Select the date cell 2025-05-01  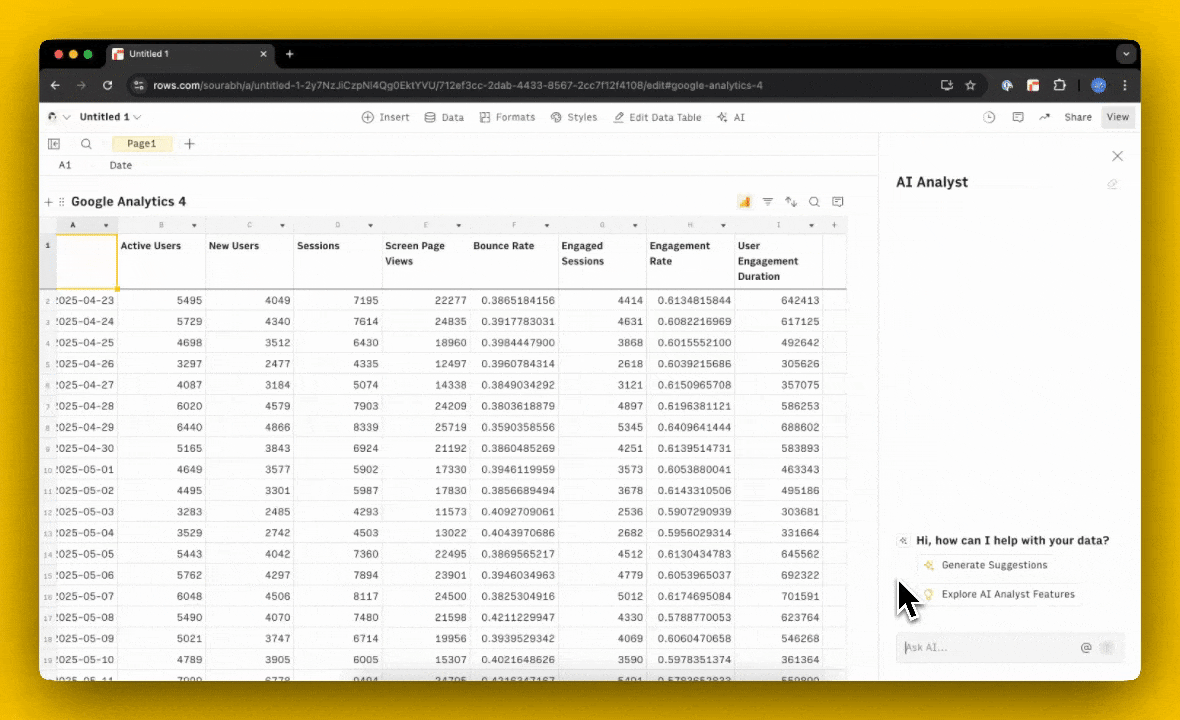pyautogui.click(x=87, y=469)
